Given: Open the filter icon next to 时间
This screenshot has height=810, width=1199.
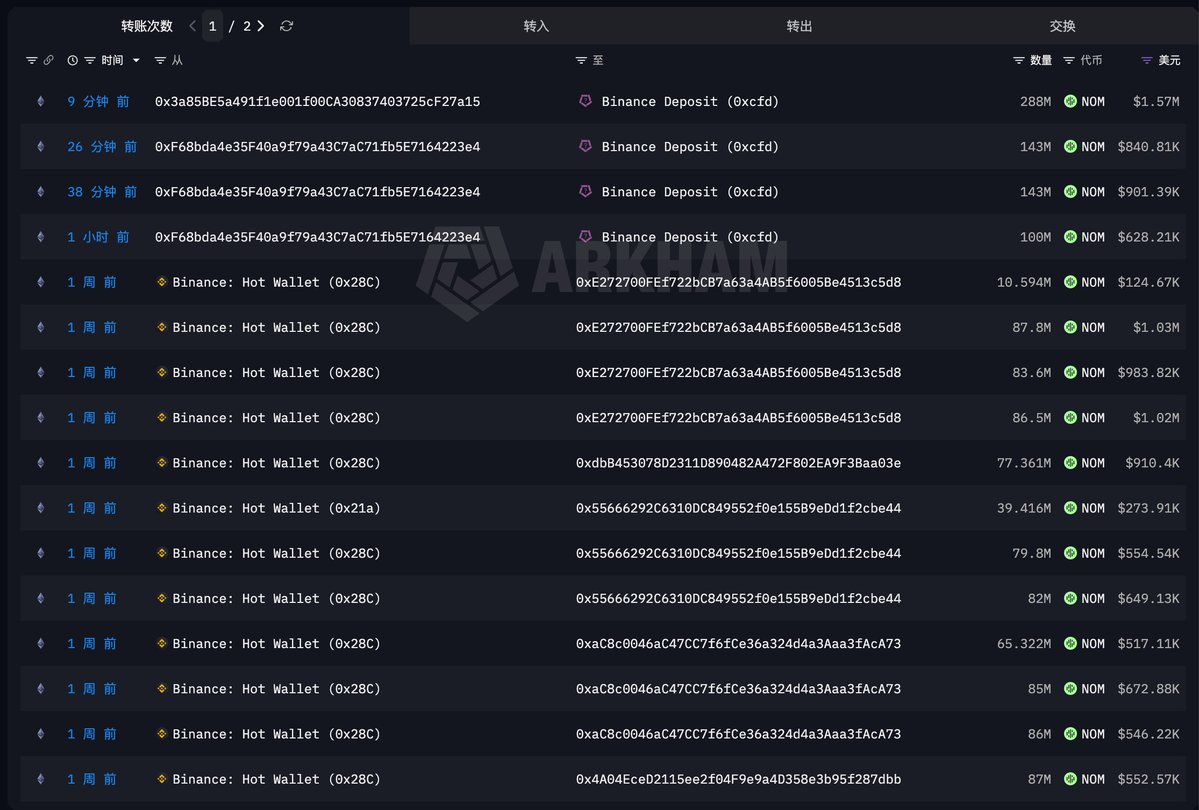Looking at the screenshot, I should (89, 60).
